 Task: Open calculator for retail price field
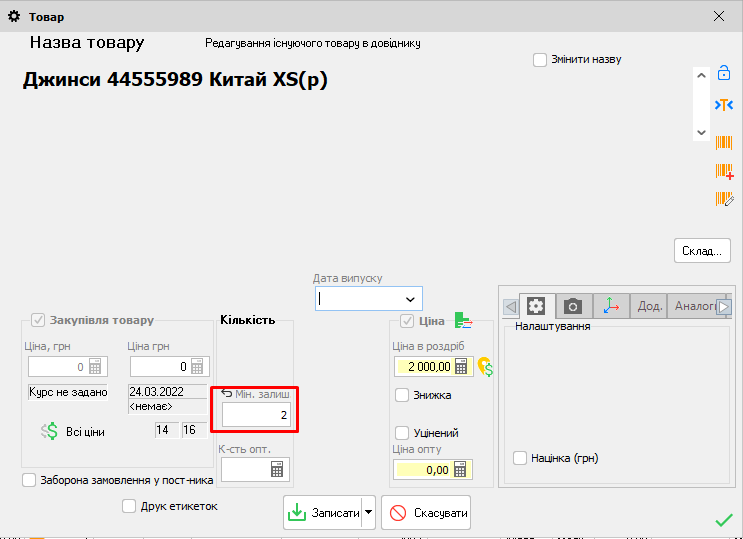click(x=461, y=367)
